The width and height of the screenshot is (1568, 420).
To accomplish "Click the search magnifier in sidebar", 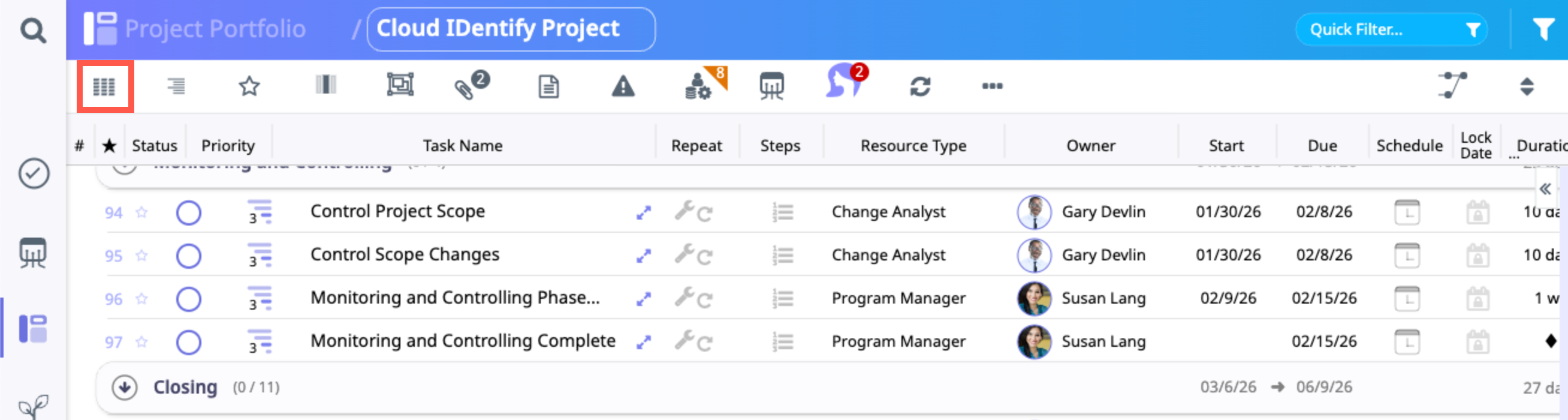I will tap(33, 30).
